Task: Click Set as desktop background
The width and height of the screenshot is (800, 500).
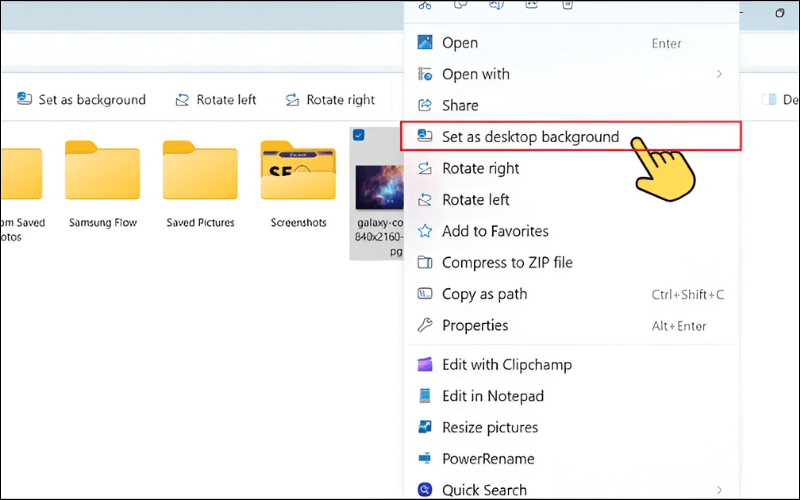Action: 570,136
